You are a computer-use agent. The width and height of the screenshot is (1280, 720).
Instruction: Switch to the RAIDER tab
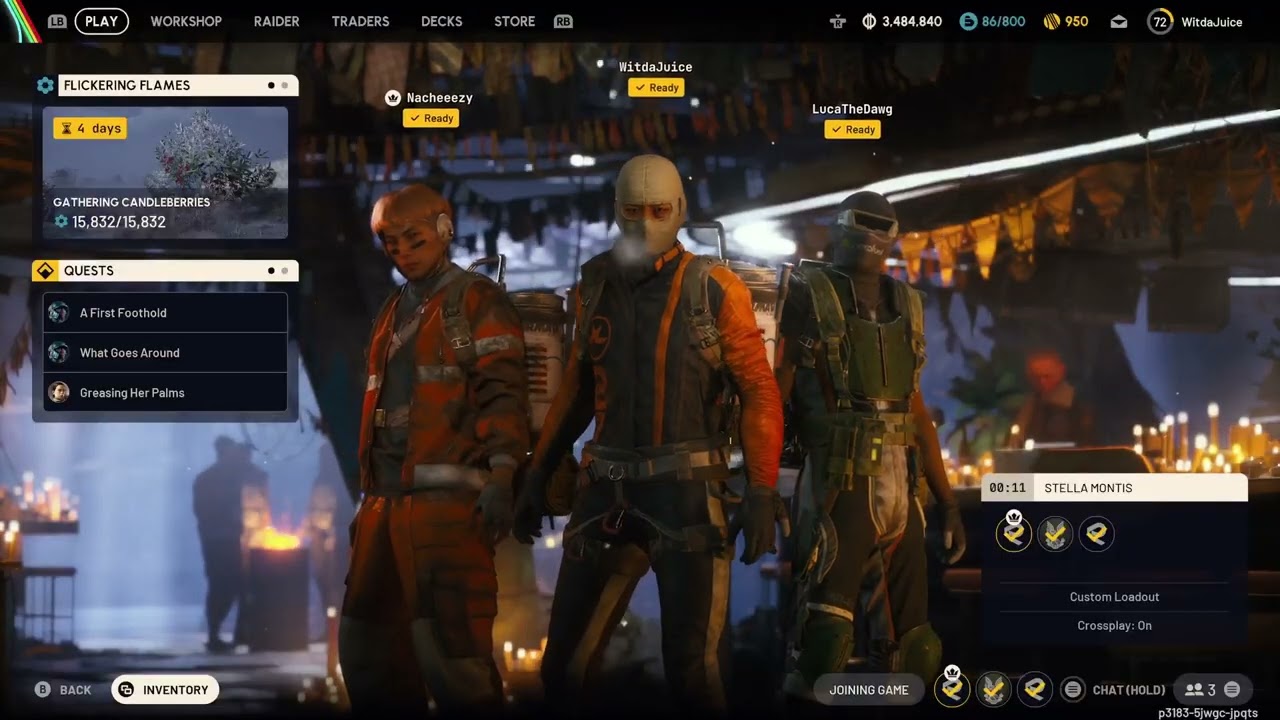[276, 21]
